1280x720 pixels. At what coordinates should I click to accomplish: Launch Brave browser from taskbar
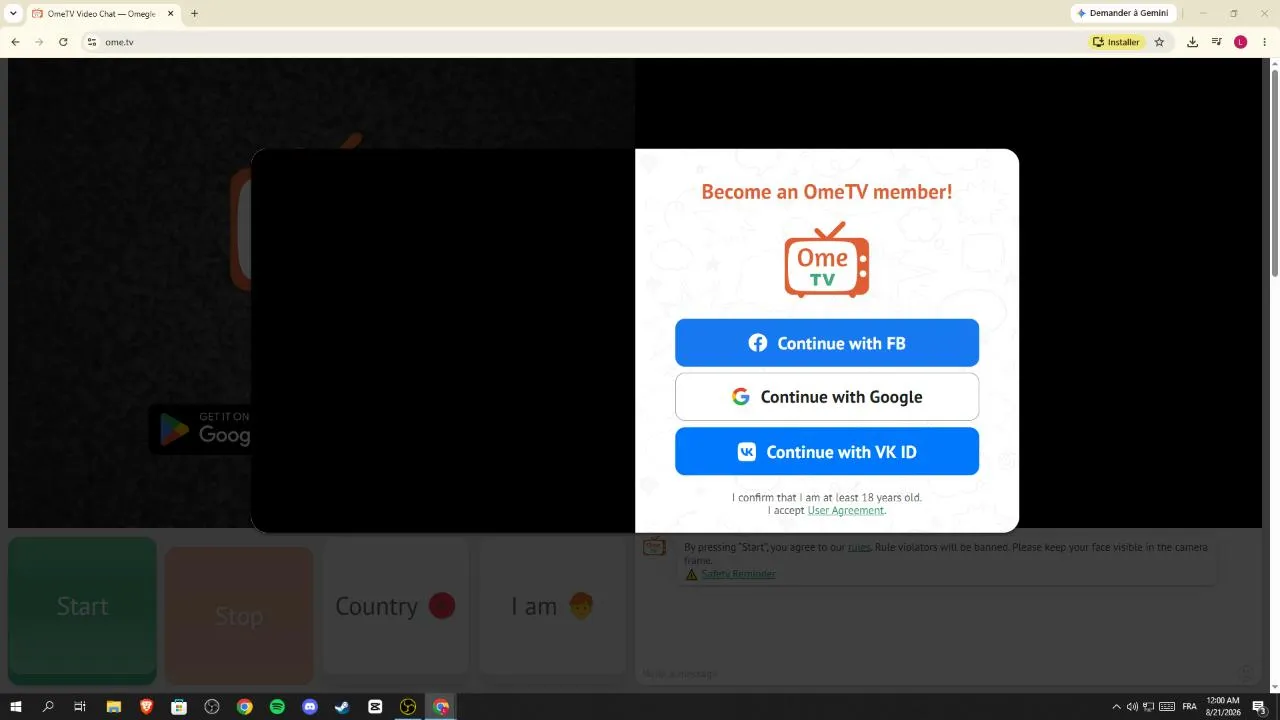[147, 706]
